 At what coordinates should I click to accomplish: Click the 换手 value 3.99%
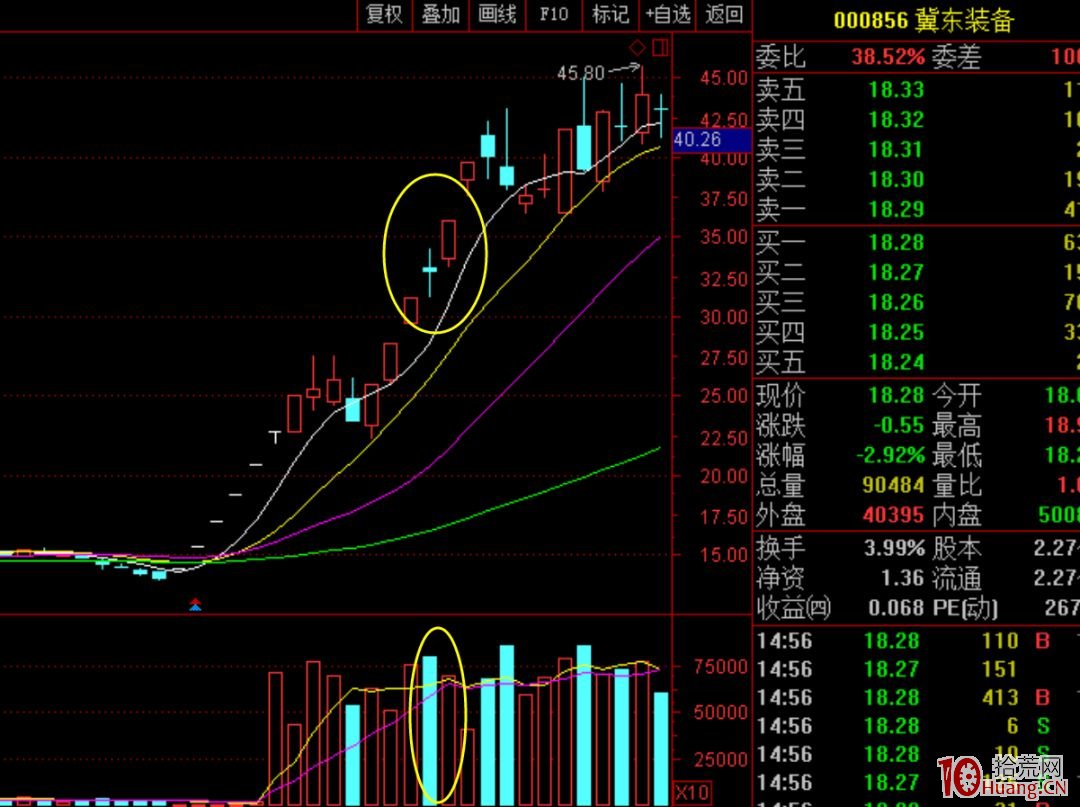click(x=894, y=548)
